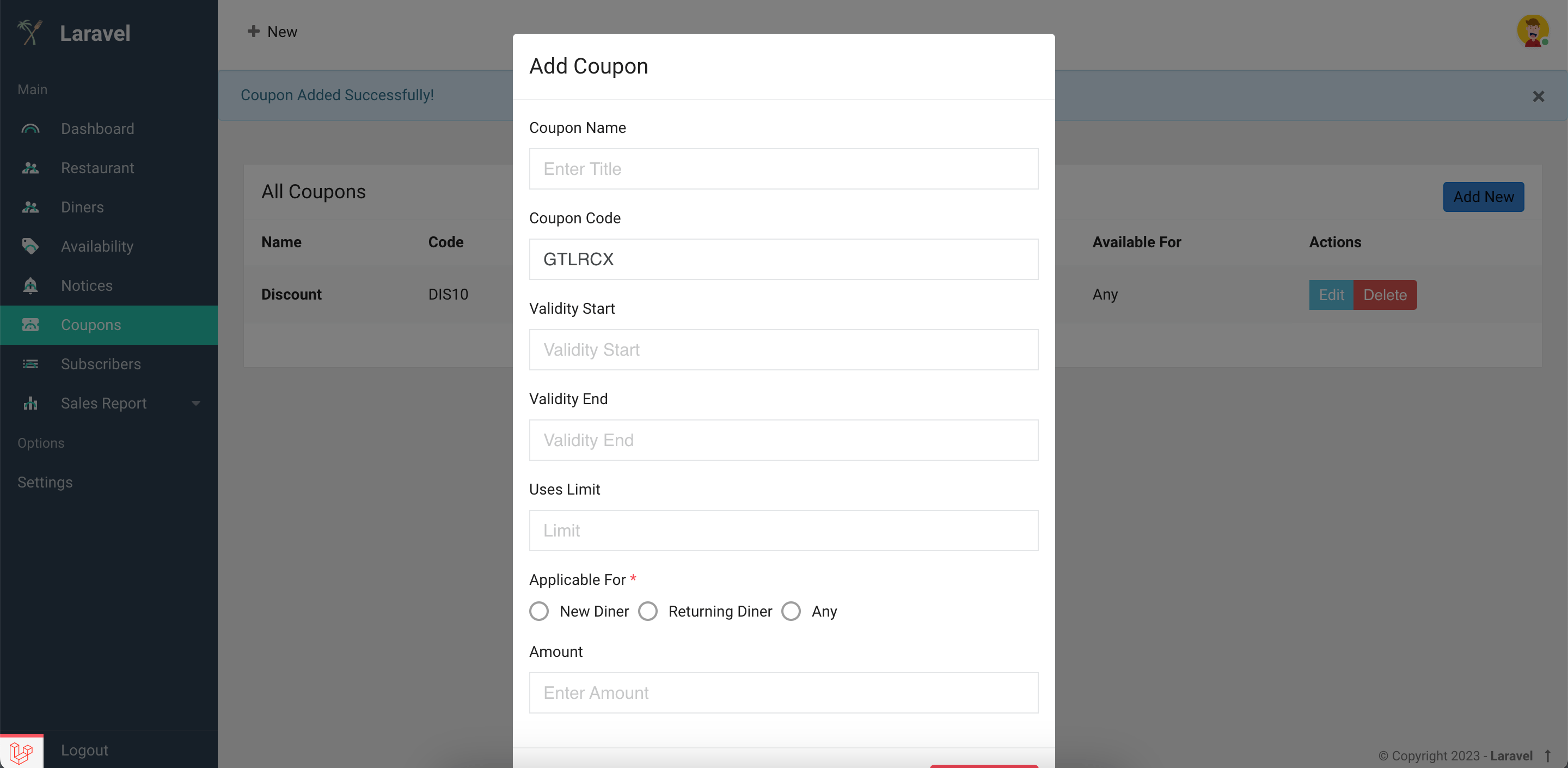Click the Add New coupon button

pos(1484,197)
